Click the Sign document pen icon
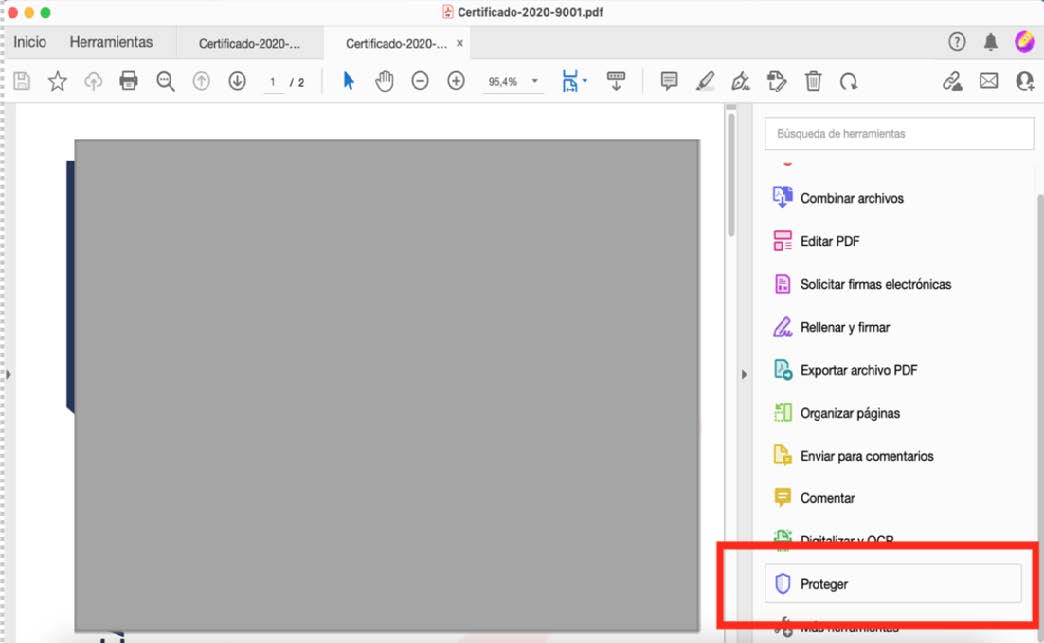Viewport: 1044px width, 643px height. click(x=741, y=81)
